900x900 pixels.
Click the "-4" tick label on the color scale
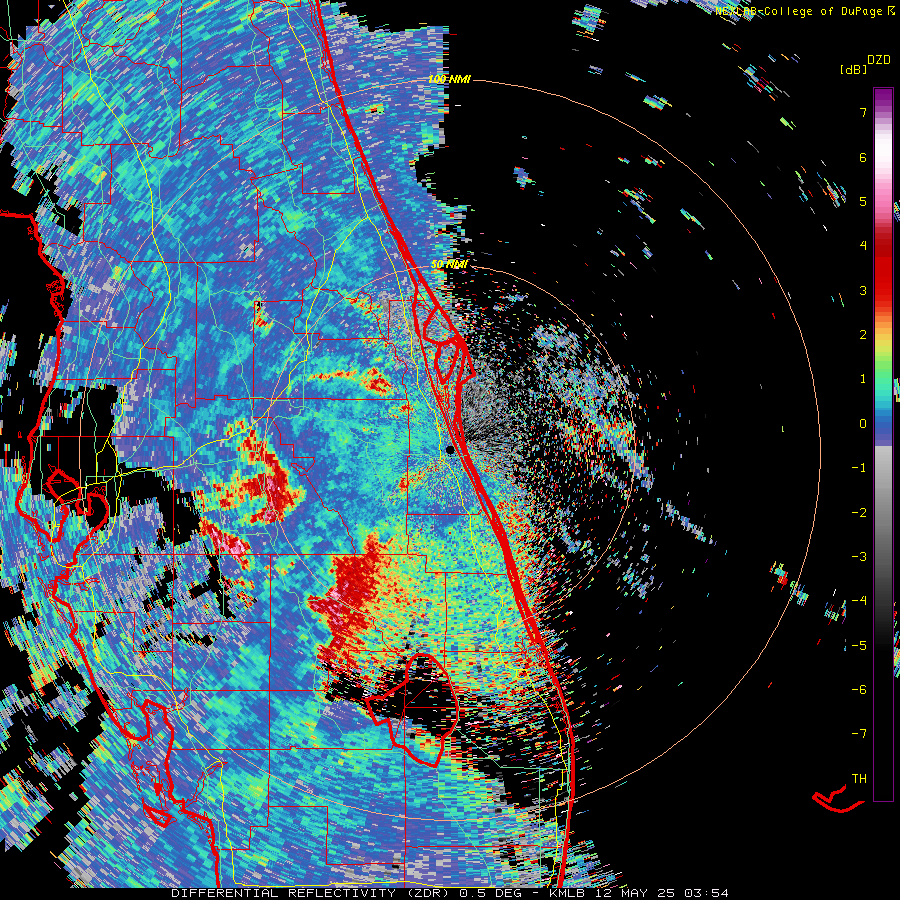(859, 601)
